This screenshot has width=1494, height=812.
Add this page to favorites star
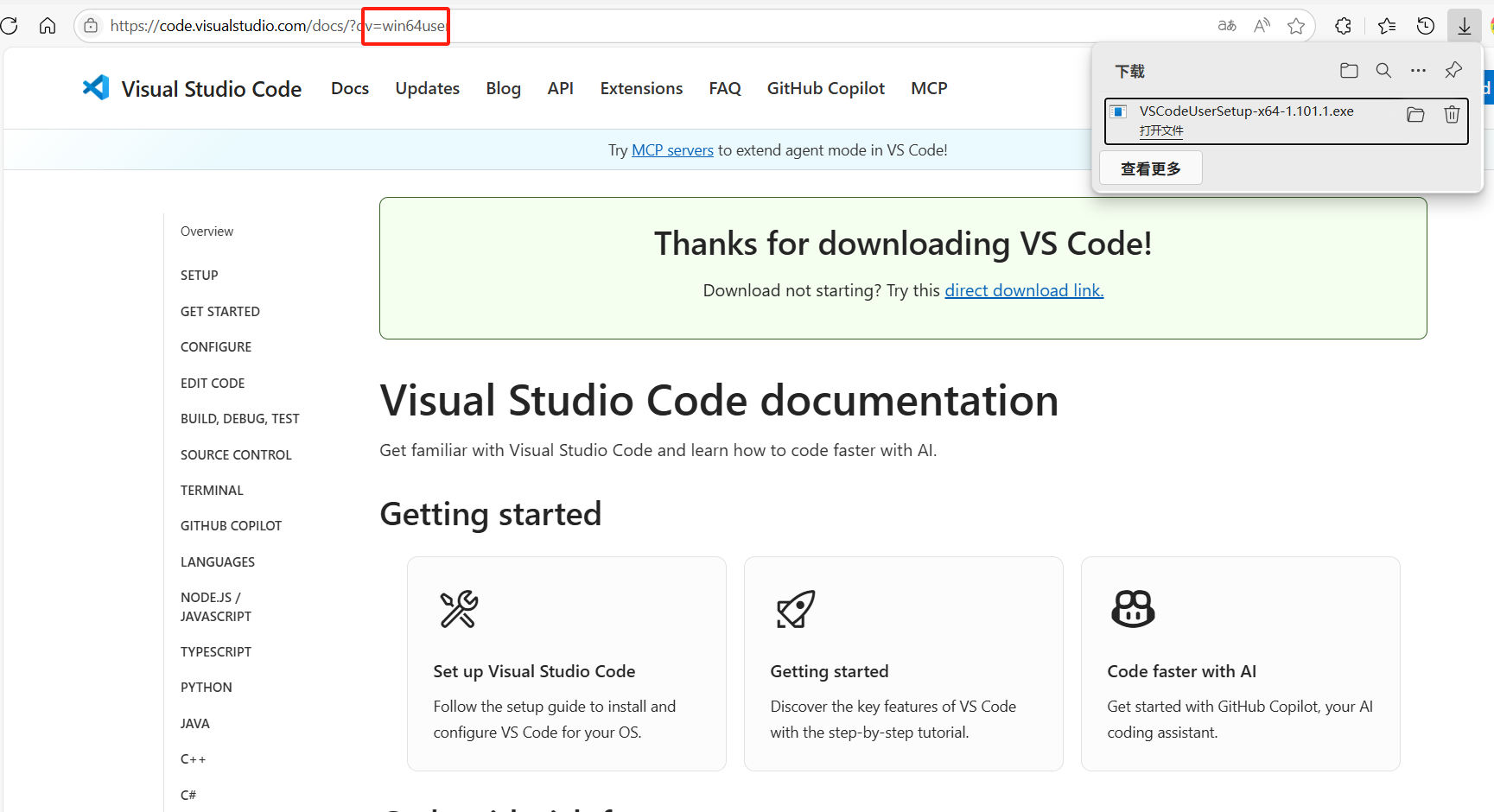[x=1296, y=26]
